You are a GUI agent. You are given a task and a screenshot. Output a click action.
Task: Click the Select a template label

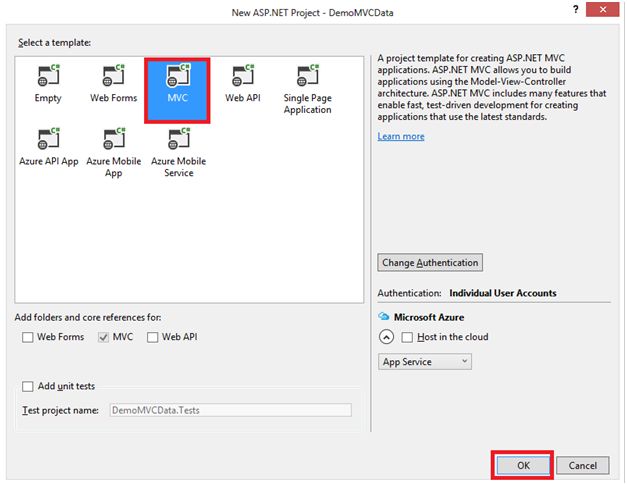coord(54,42)
